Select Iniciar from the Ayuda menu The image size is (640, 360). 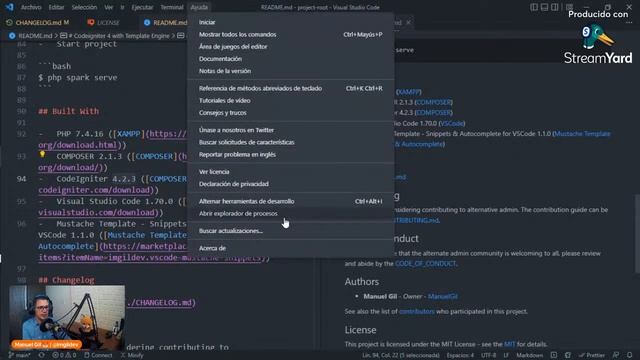tap(291, 22)
